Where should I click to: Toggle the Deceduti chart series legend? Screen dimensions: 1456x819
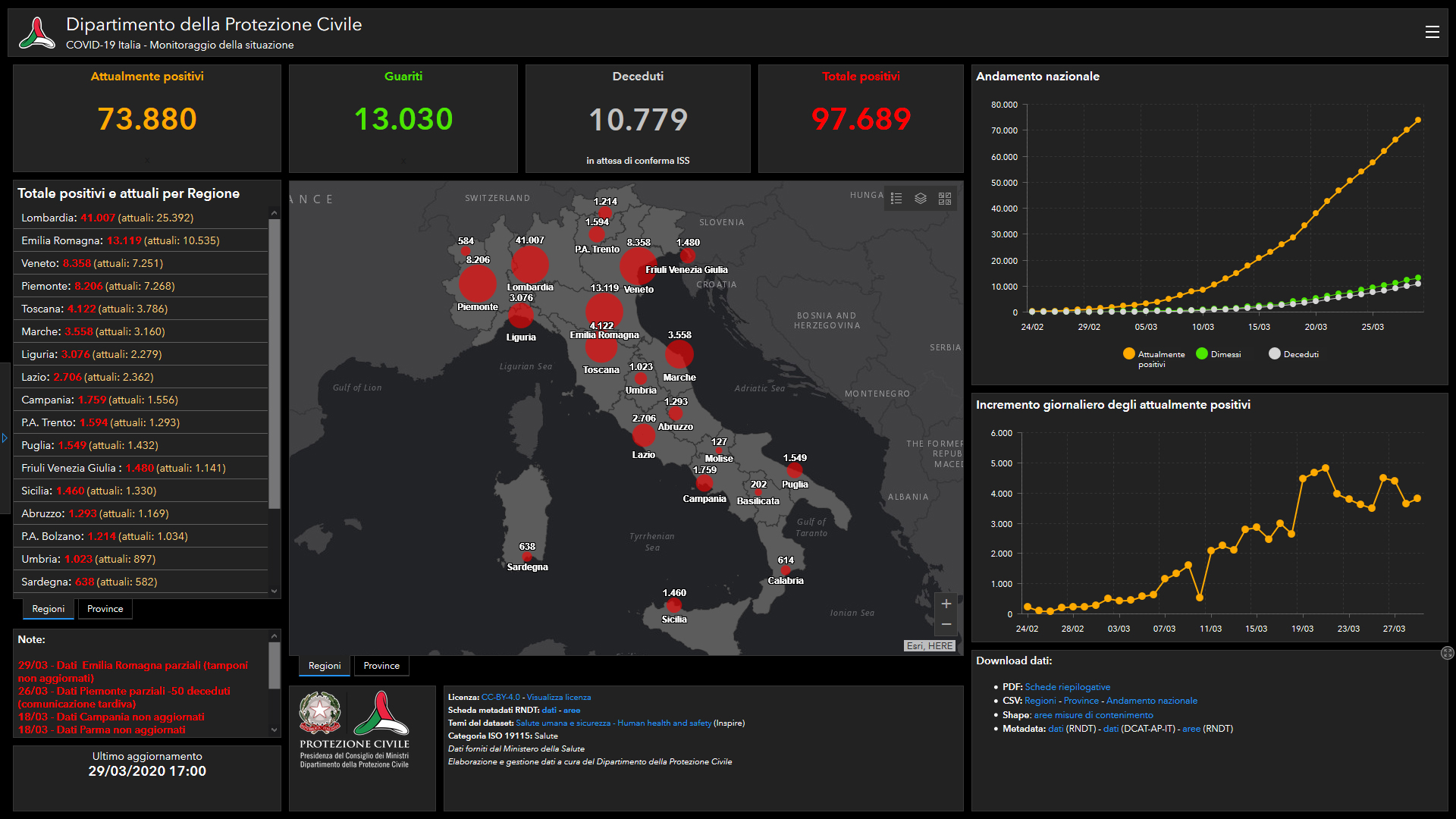[x=1294, y=354]
